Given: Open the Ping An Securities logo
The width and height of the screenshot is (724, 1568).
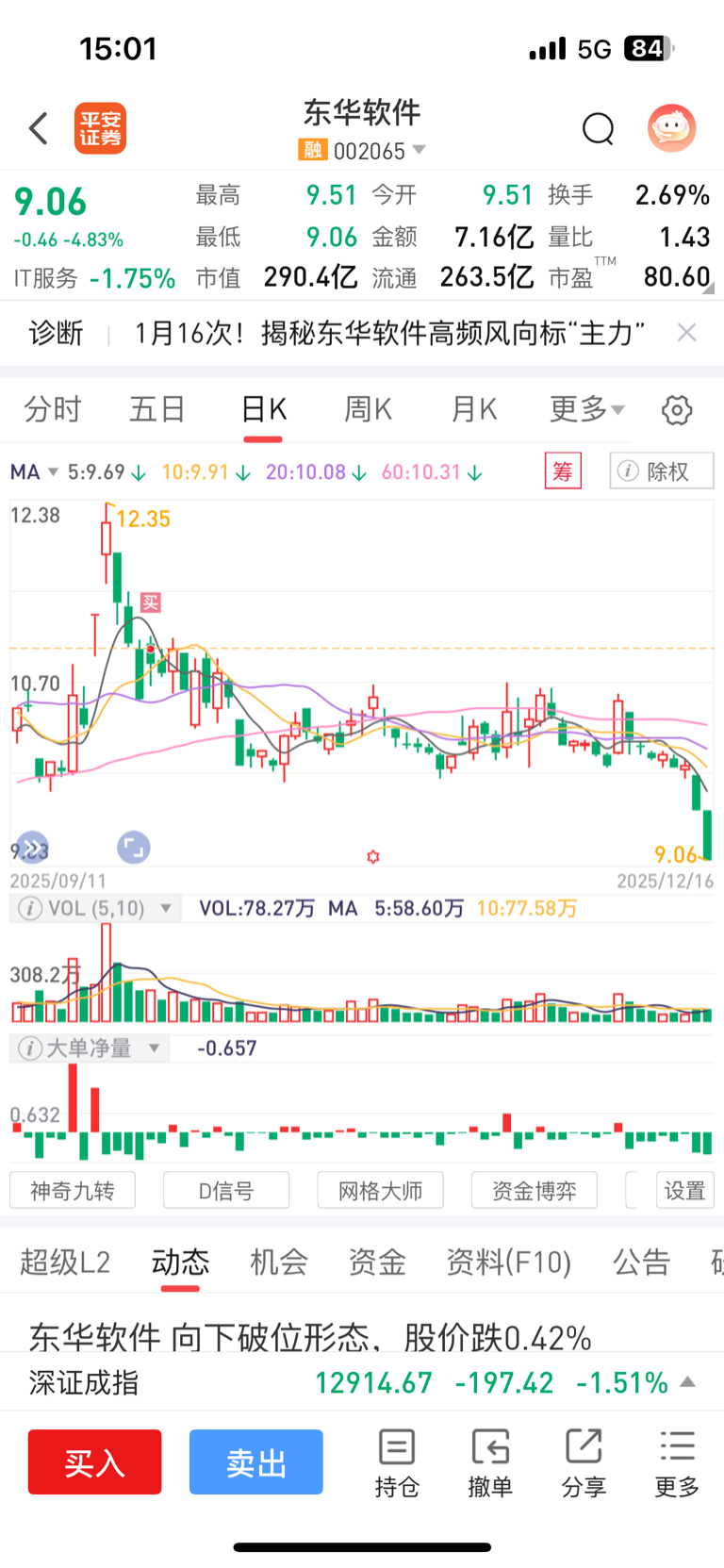Looking at the screenshot, I should [x=100, y=128].
